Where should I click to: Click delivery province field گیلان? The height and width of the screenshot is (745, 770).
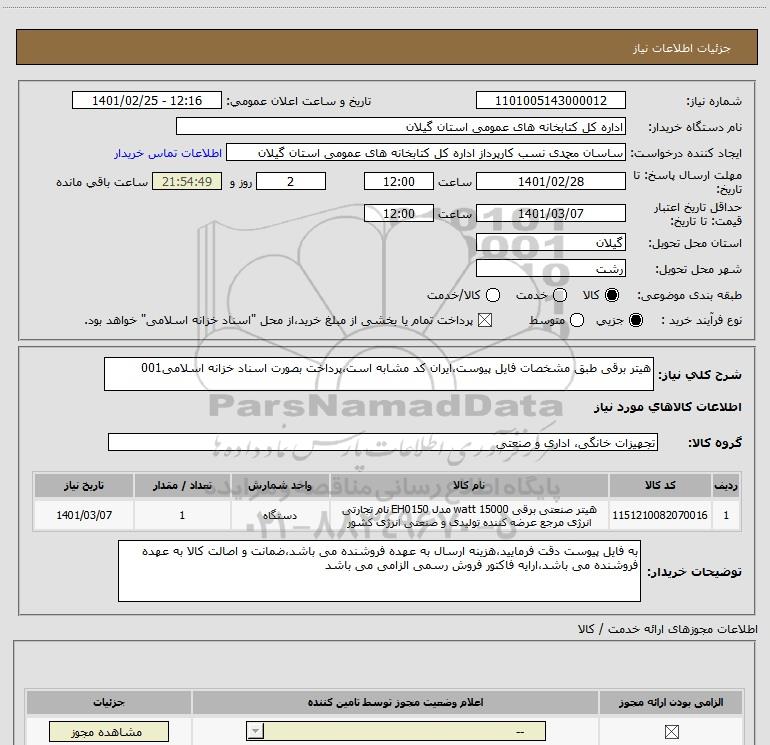point(550,242)
